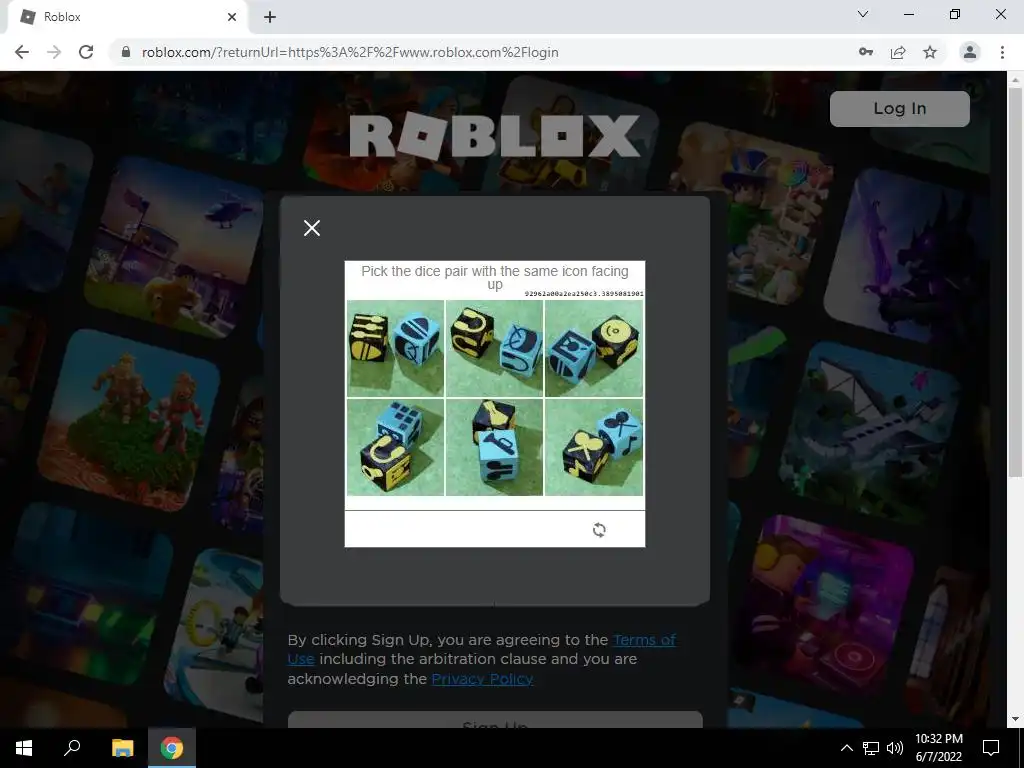Focus the address bar URL
This screenshot has height=768, width=1024.
pyautogui.click(x=349, y=52)
